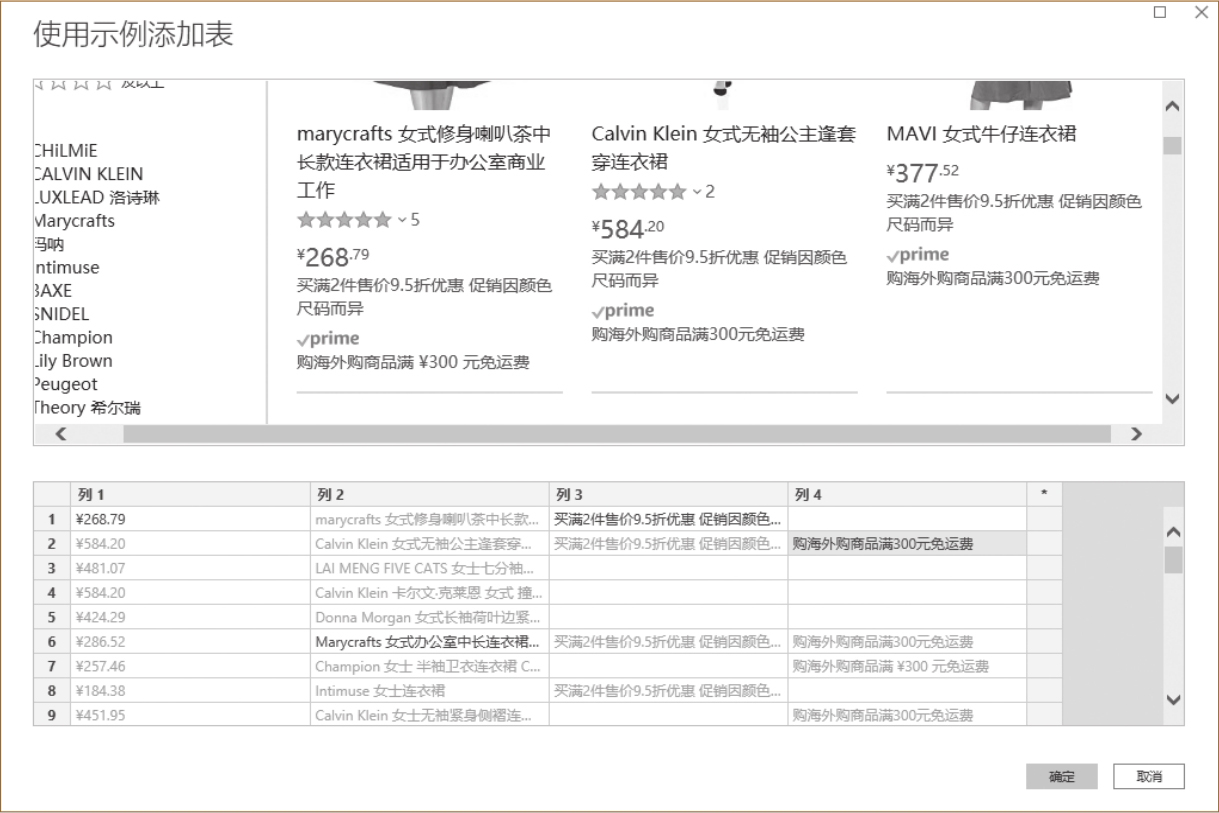Screen dimensions: 1219x813
Task: Click the cell ¥451.95
Action: (191, 716)
